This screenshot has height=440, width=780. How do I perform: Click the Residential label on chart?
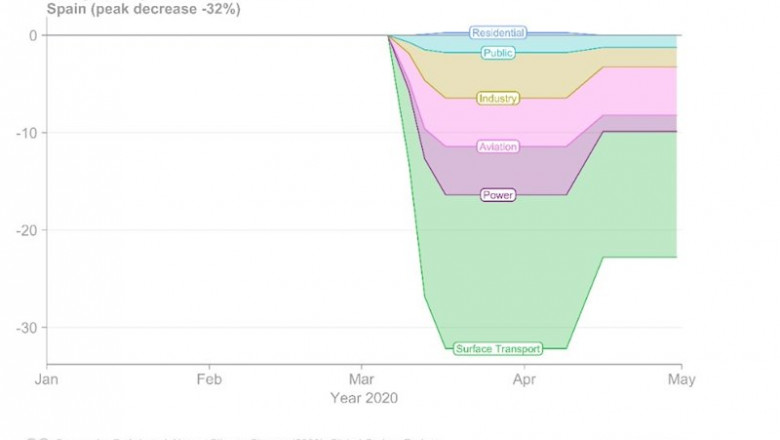[x=498, y=33]
